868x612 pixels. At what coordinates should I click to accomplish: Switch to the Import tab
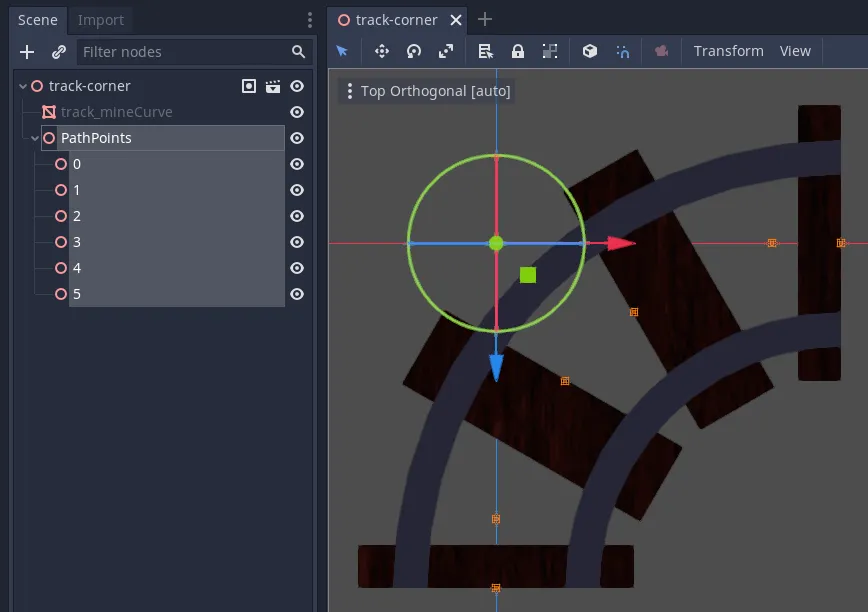pos(101,19)
